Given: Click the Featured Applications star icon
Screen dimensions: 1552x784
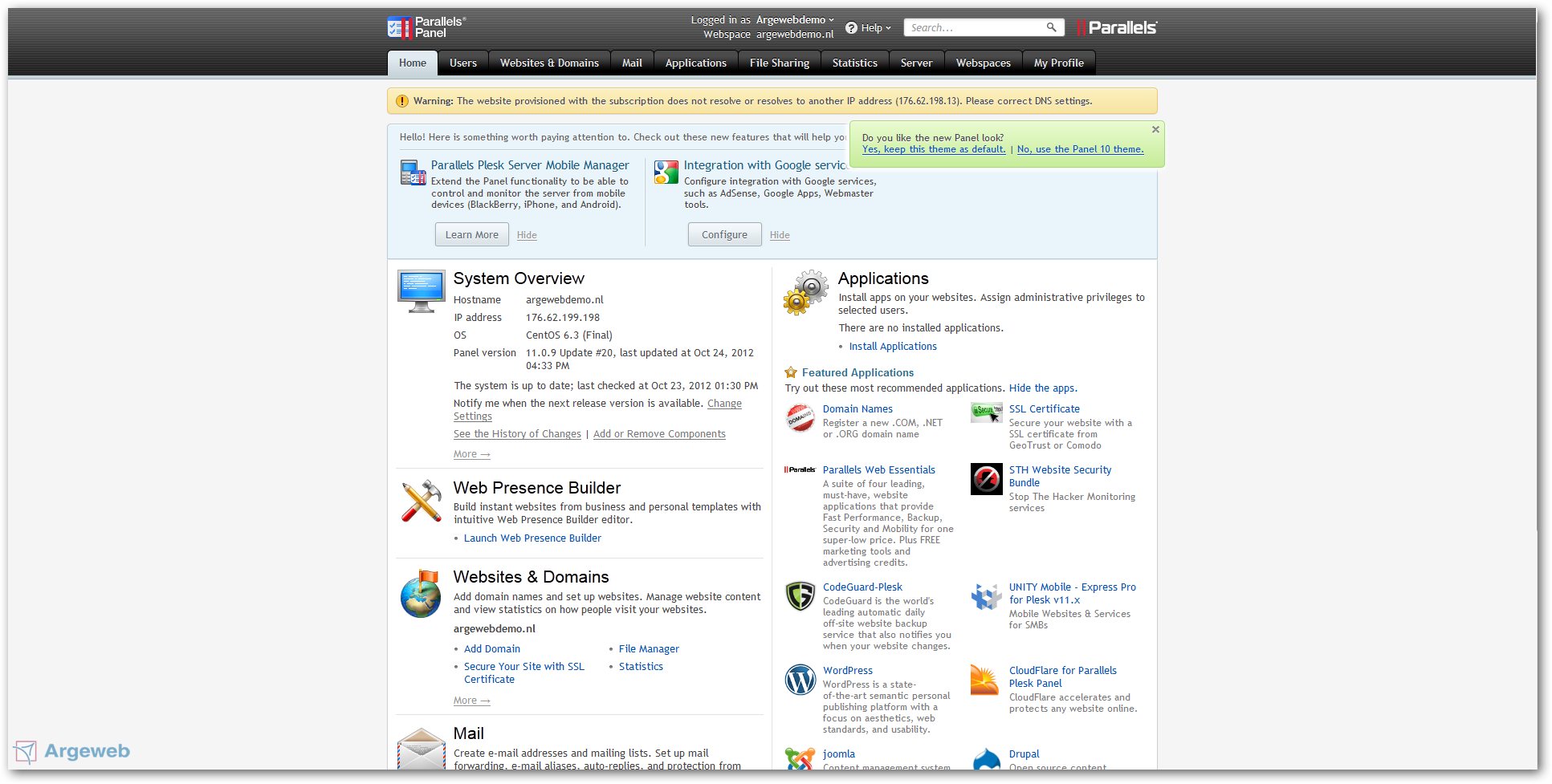Looking at the screenshot, I should [x=791, y=372].
